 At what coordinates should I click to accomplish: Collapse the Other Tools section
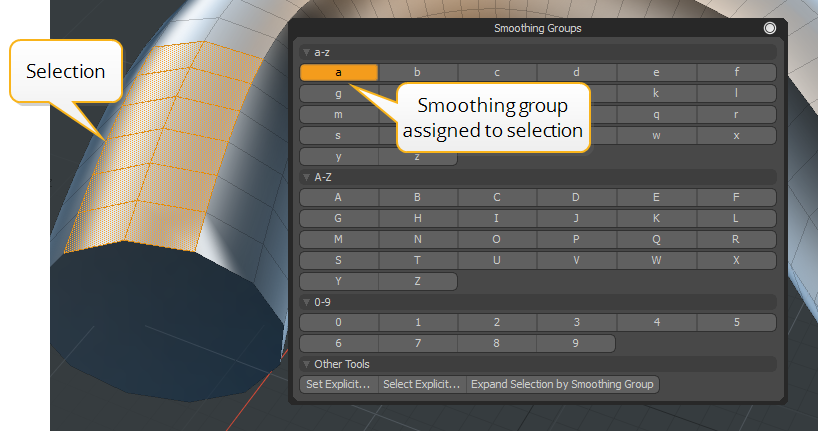point(307,364)
